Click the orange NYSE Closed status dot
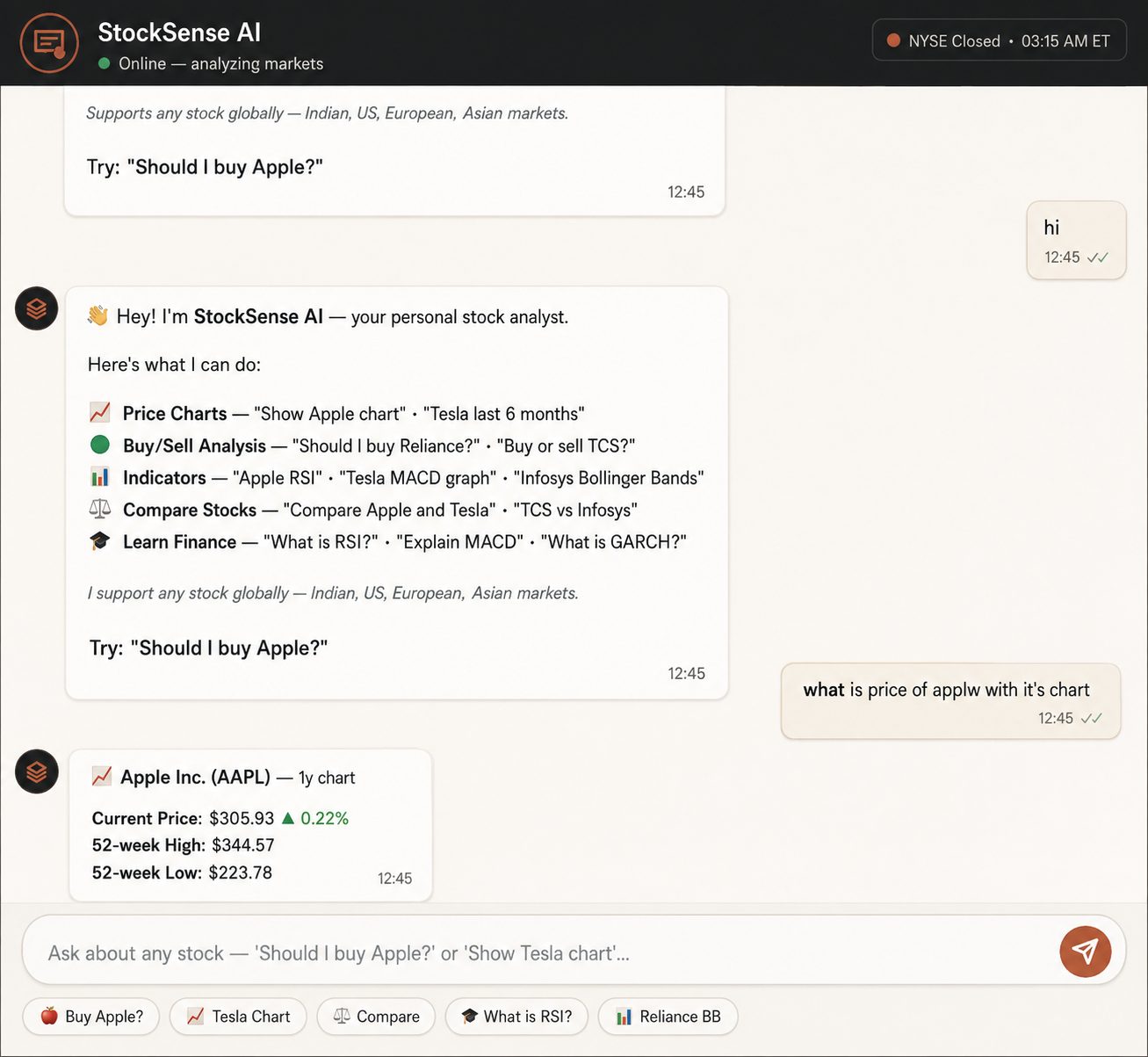Viewport: 1148px width, 1057px height. 893,40
